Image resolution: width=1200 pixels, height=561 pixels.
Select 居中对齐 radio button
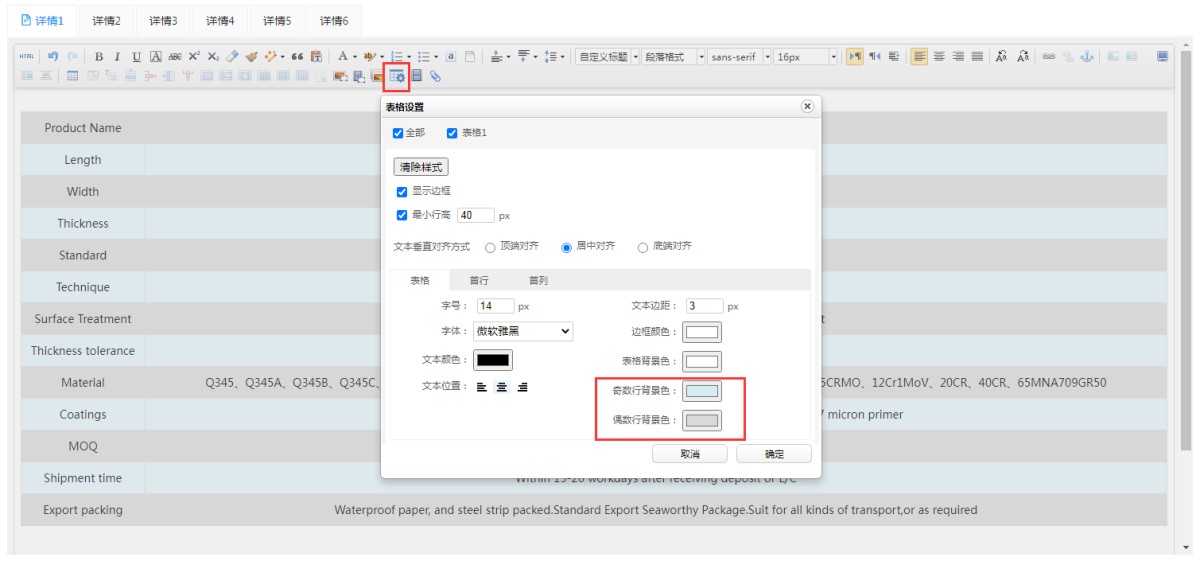[566, 247]
